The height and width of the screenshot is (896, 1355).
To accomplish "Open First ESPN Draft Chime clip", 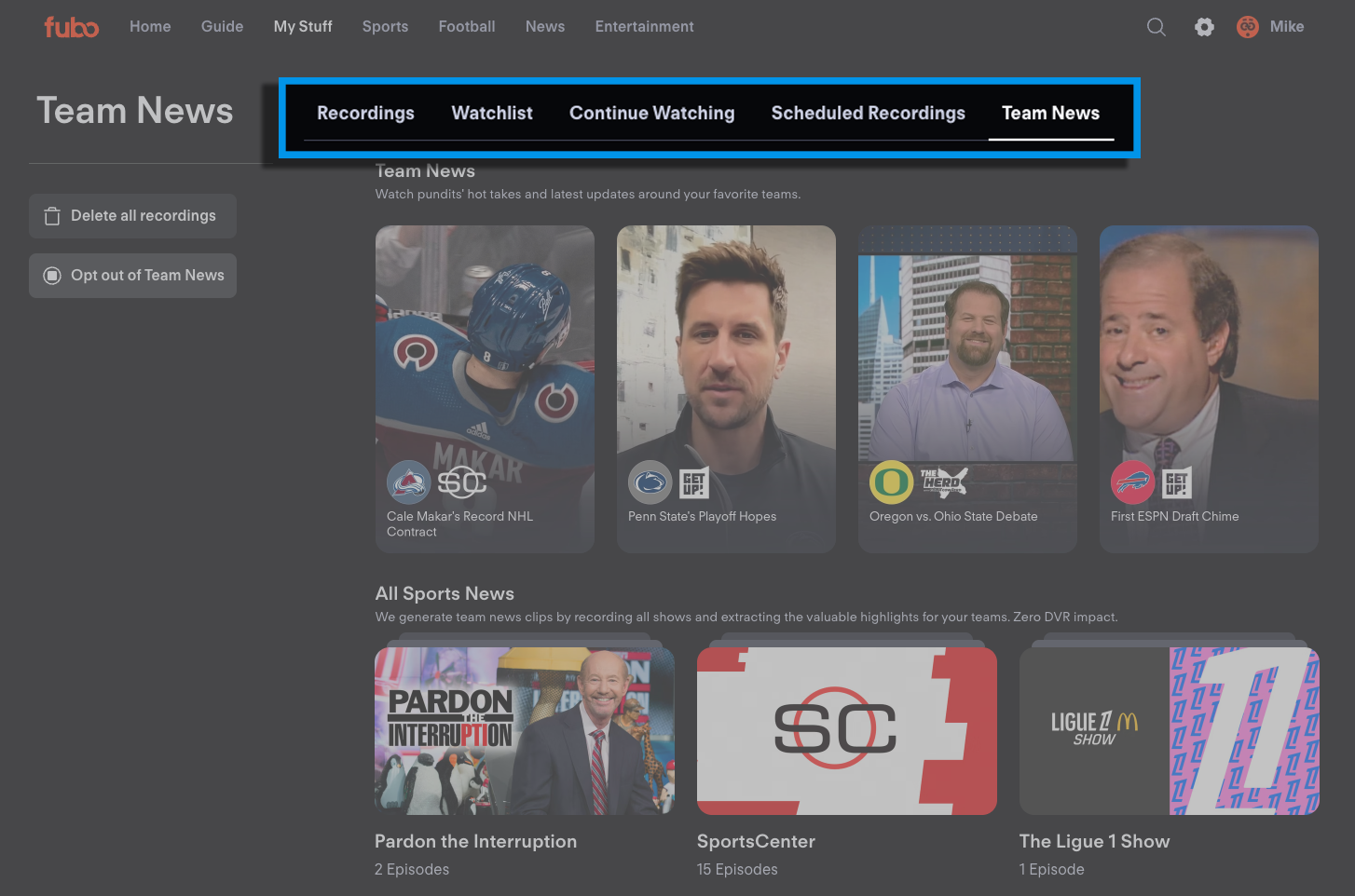I will (x=1209, y=389).
